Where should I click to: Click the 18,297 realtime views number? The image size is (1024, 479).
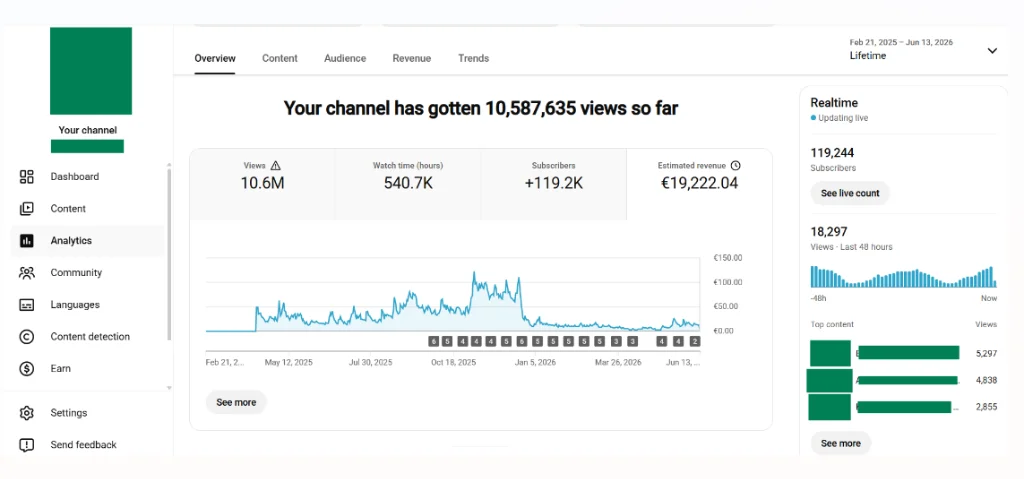829,232
